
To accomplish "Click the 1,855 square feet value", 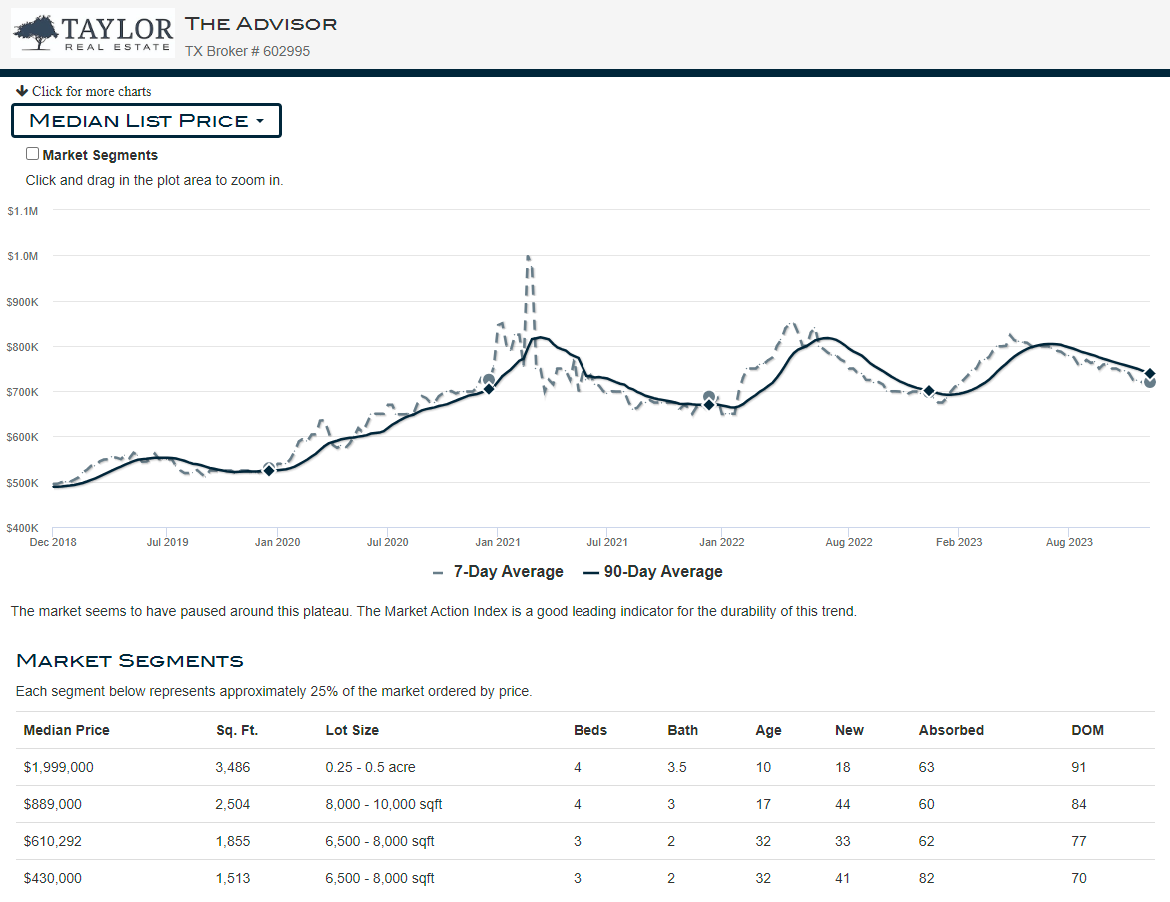I will pos(233,841).
